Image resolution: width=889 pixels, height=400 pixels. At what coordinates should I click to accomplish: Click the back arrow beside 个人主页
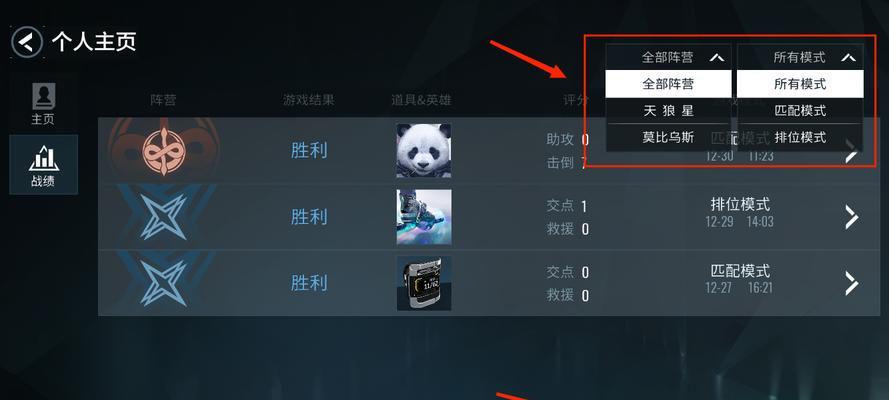(x=27, y=42)
